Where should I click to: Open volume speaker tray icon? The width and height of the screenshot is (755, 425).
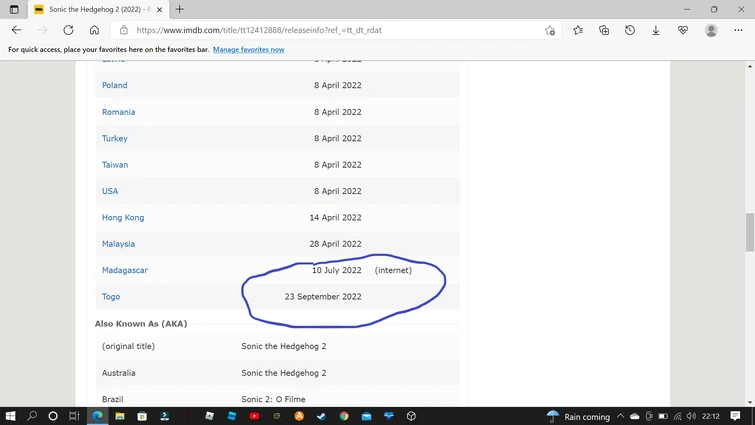pyautogui.click(x=691, y=416)
